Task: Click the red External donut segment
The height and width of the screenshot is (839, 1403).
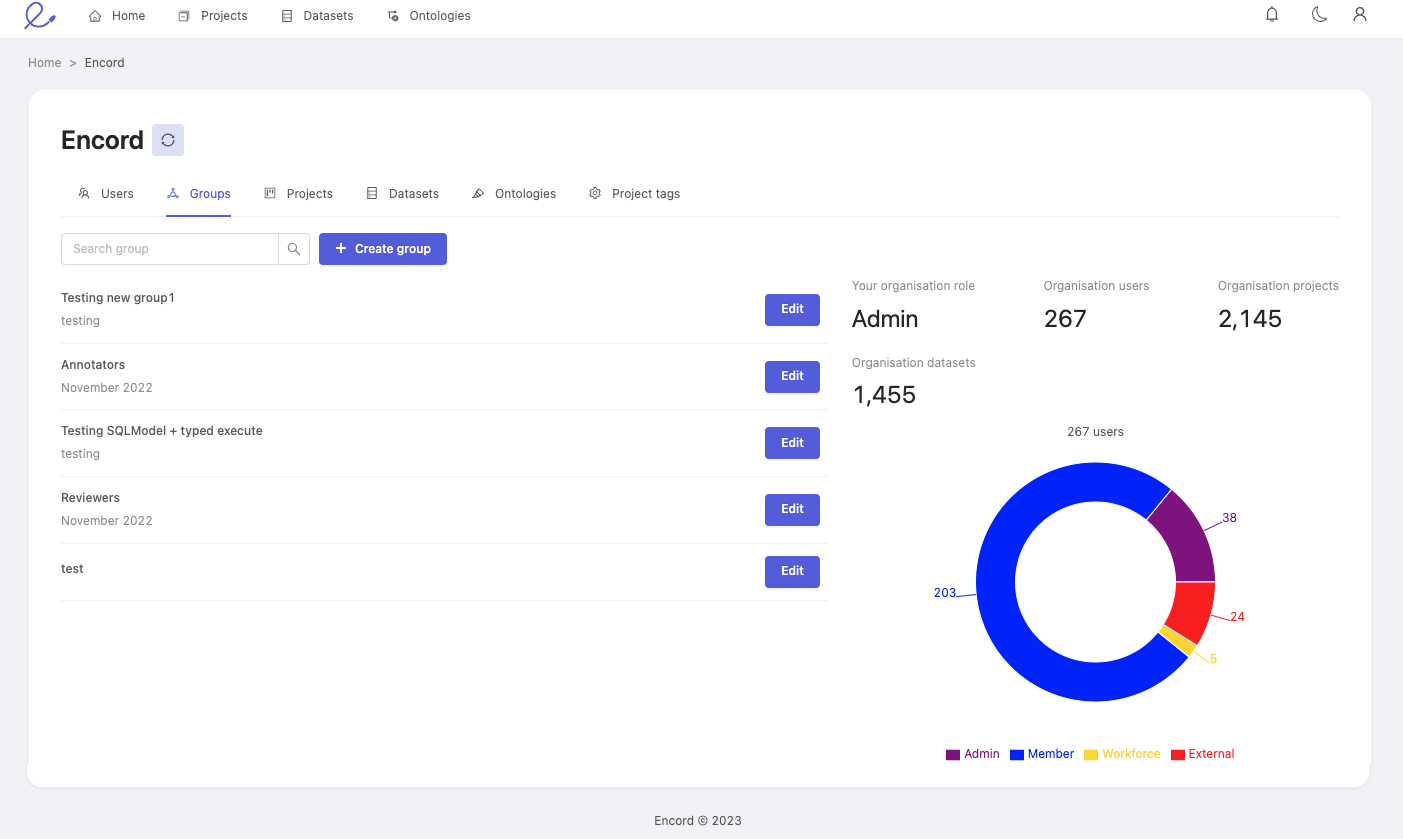Action: pos(1192,610)
